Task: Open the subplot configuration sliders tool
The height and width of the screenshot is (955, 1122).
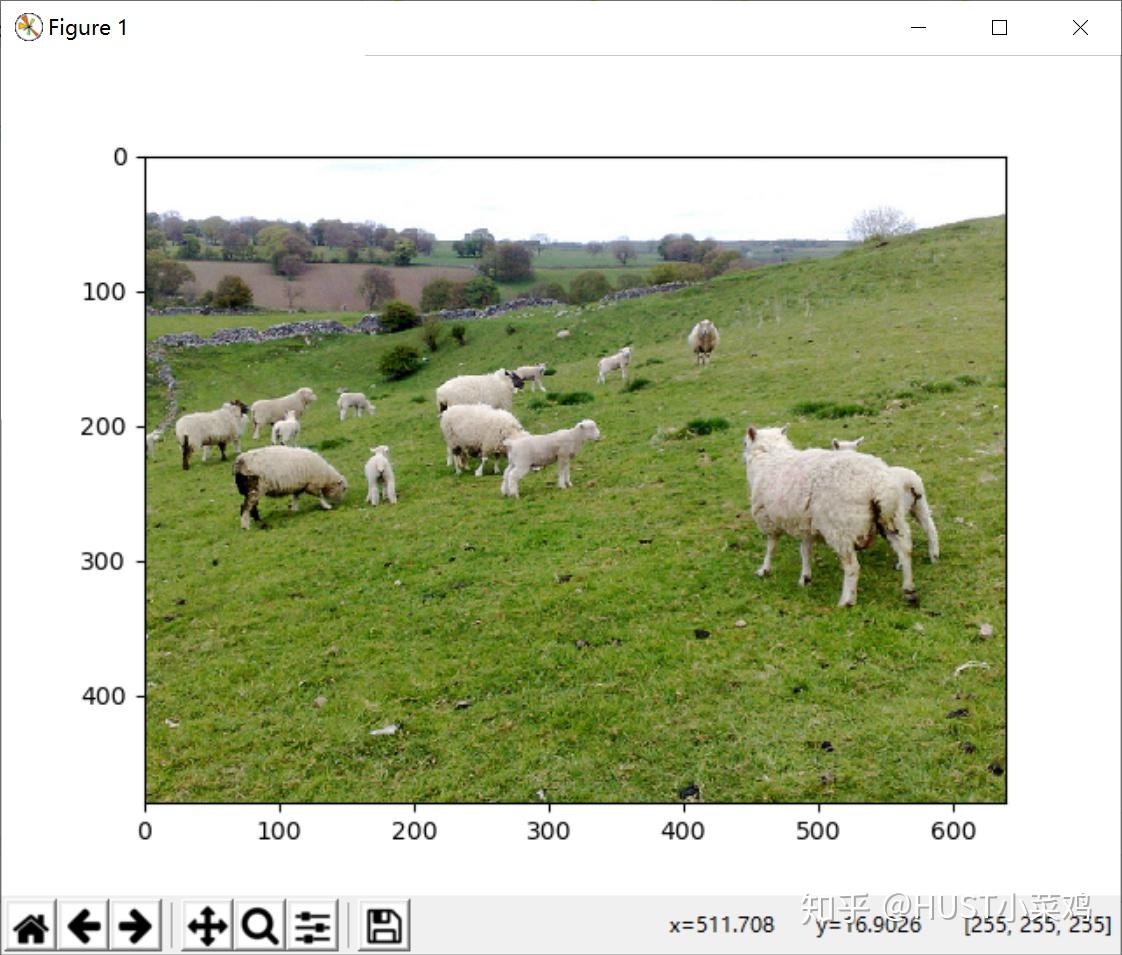Action: point(311,927)
